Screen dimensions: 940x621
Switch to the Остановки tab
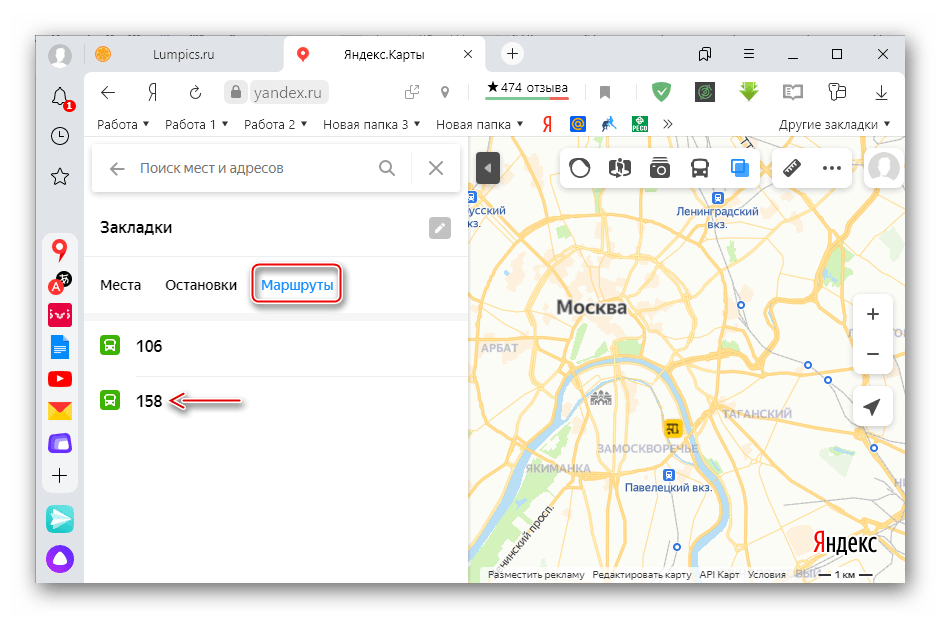(x=201, y=285)
